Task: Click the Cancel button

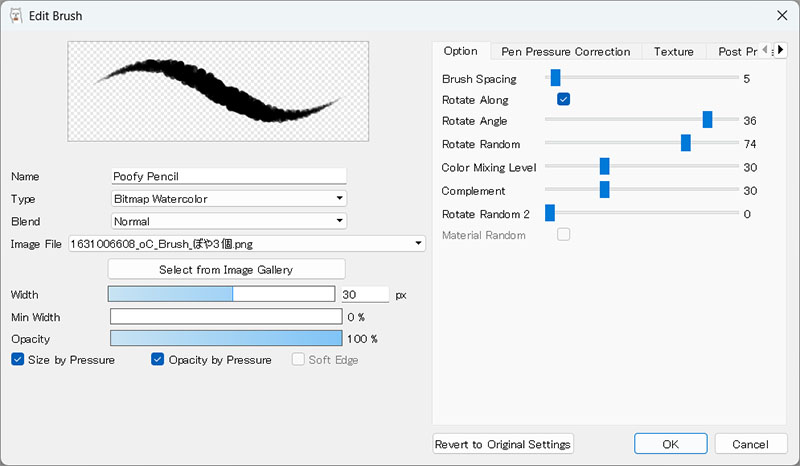Action: tap(750, 444)
